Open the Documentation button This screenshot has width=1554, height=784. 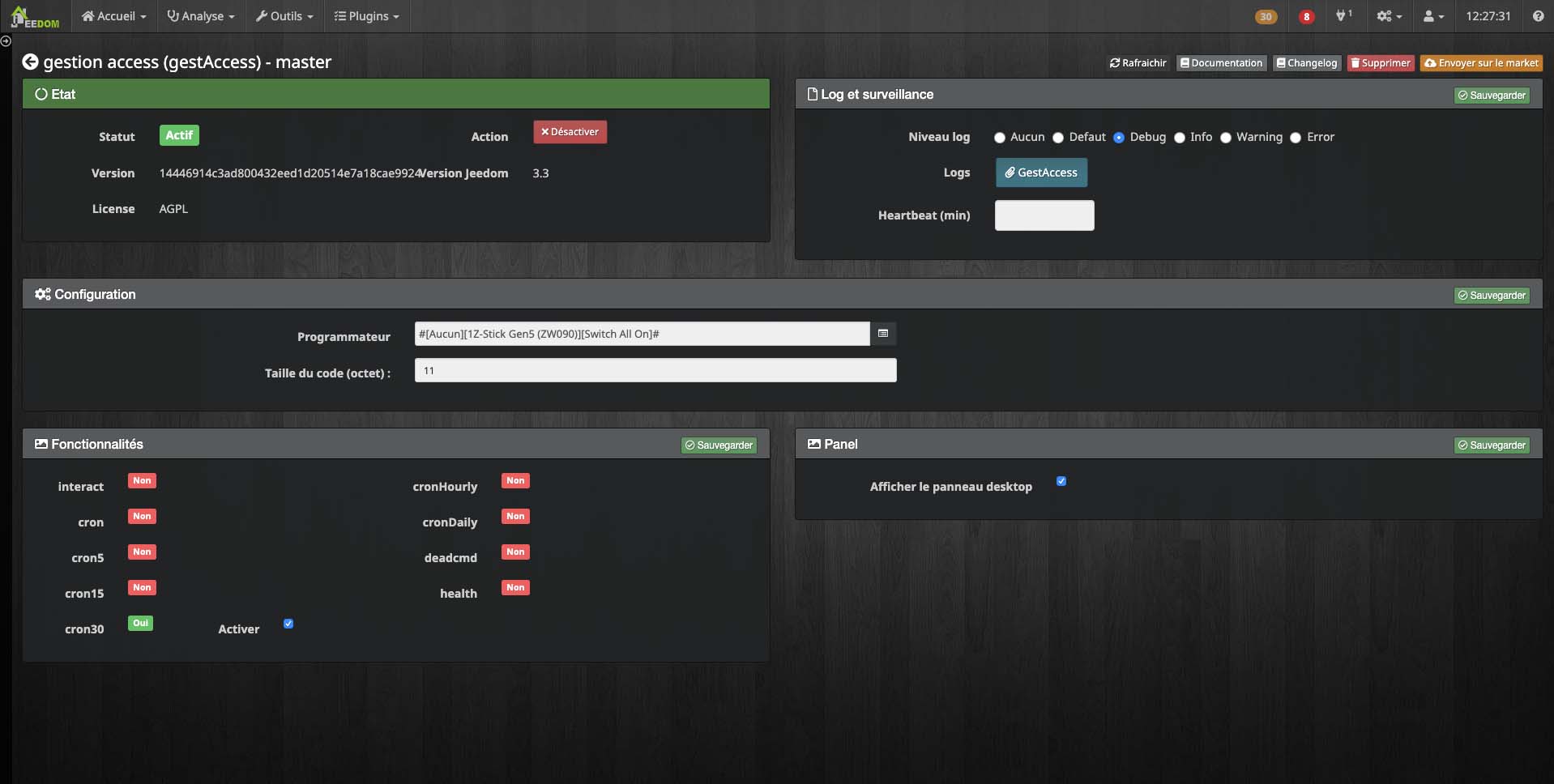click(x=1221, y=63)
